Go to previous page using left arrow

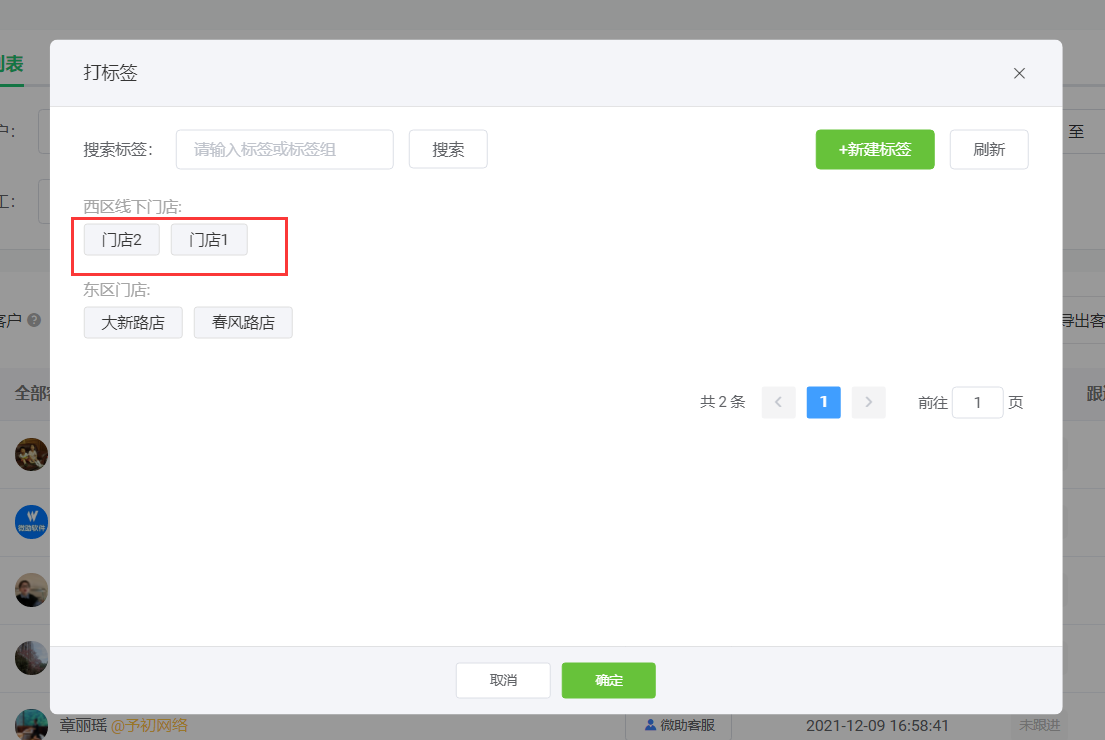[x=778, y=402]
